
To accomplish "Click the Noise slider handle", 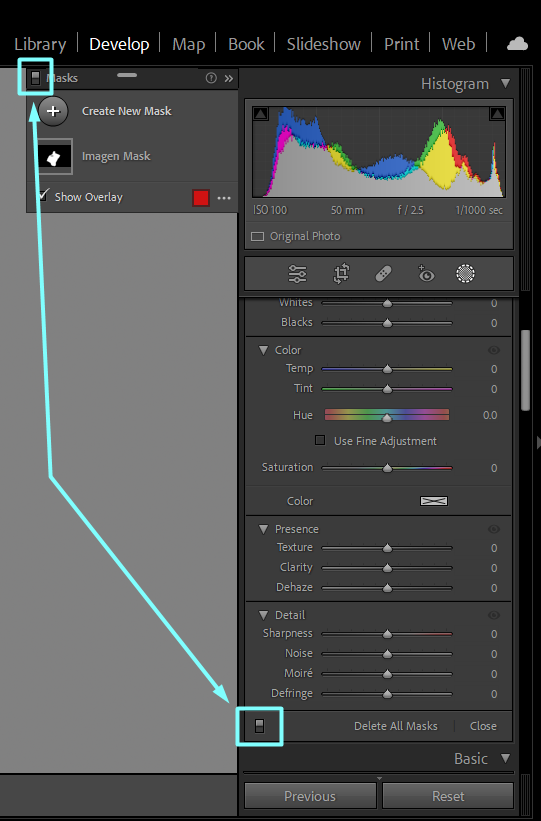I will (x=387, y=654).
